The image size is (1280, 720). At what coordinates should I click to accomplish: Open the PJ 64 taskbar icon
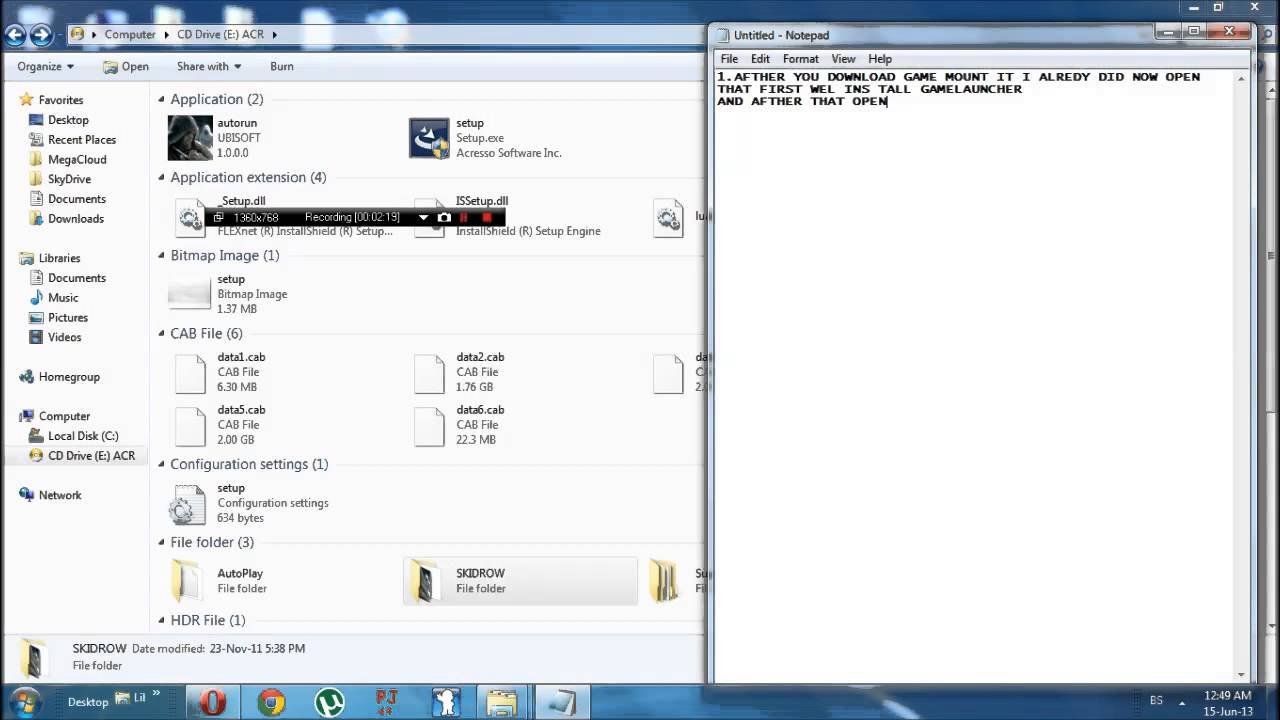coord(386,702)
